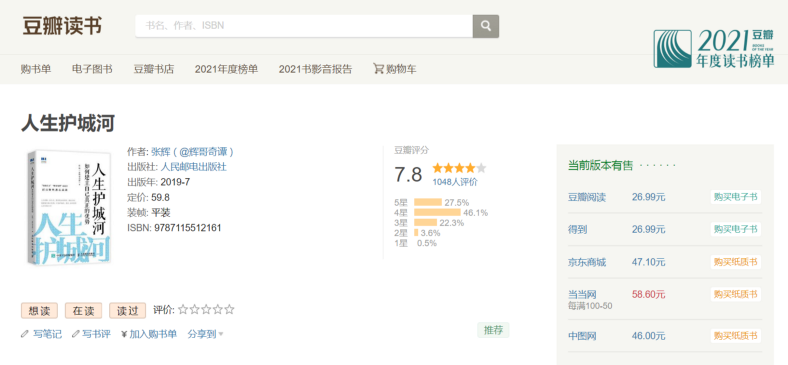
Task: Open the 电子图书 nav item
Action: pyautogui.click(x=92, y=69)
